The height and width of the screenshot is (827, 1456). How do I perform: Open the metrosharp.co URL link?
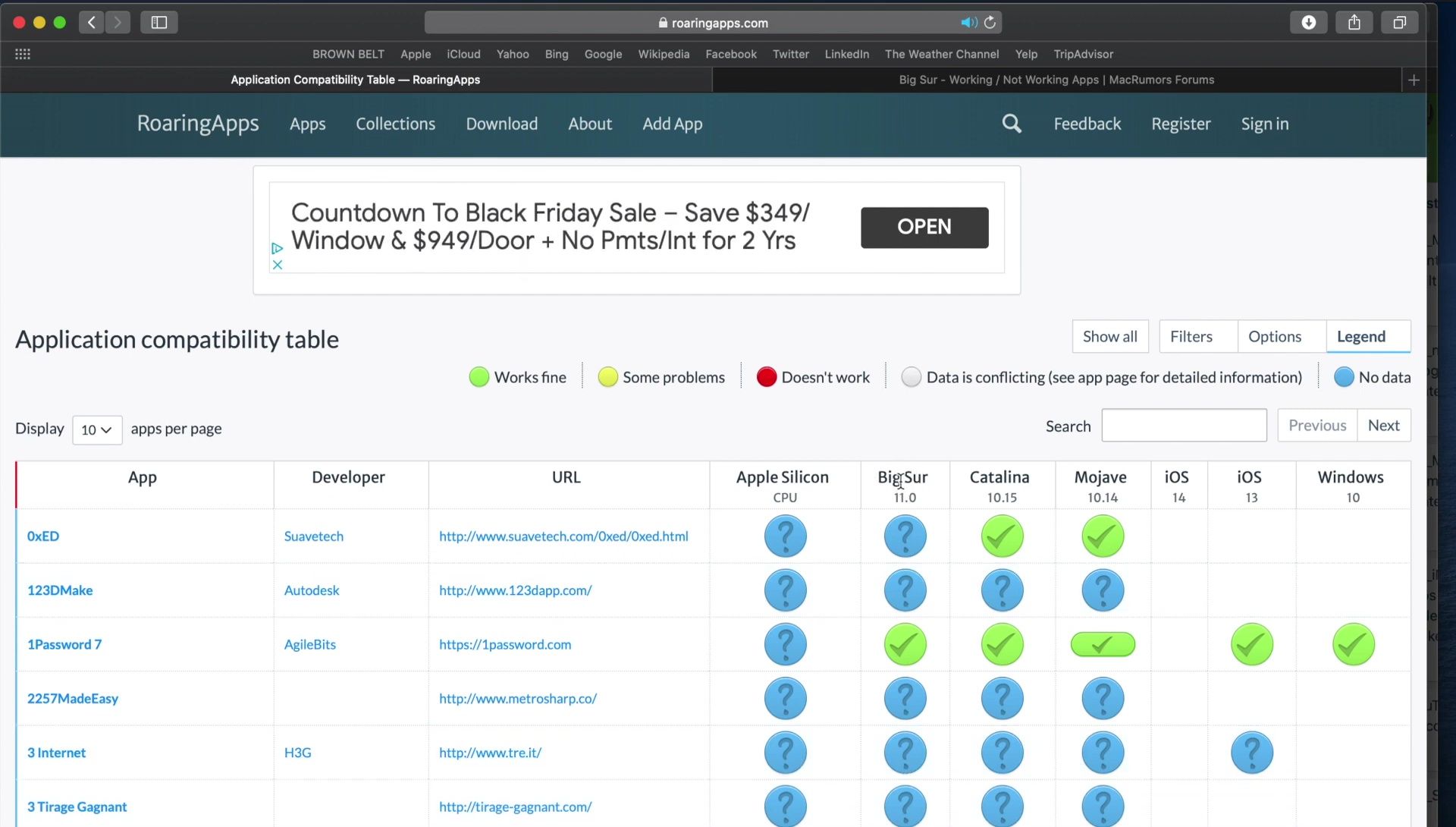click(518, 699)
